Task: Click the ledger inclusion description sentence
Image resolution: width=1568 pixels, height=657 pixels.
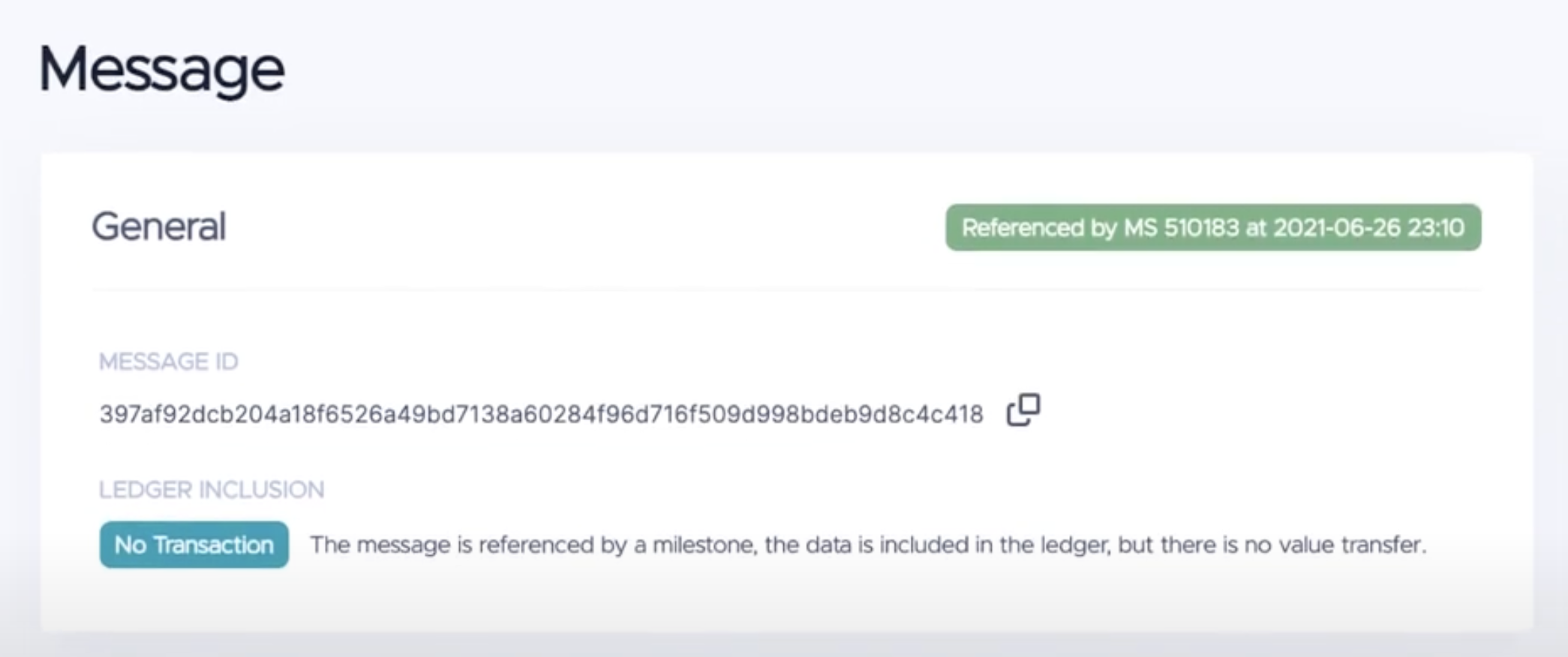Action: [867, 544]
